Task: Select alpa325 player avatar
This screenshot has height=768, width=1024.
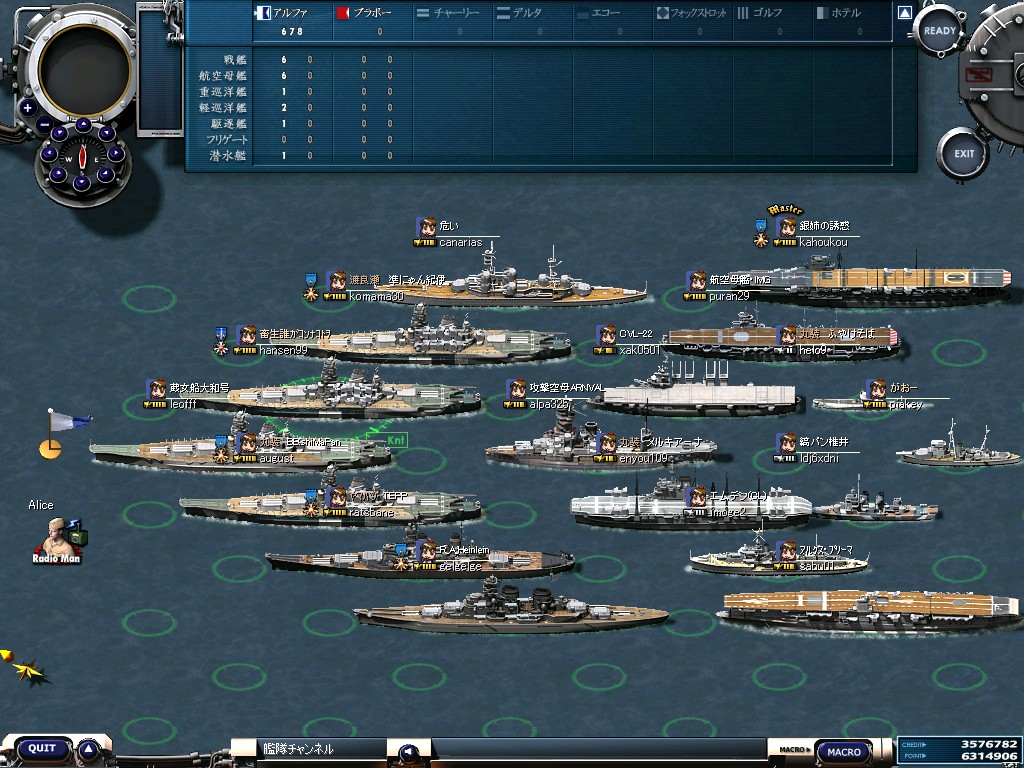Action: pos(517,389)
